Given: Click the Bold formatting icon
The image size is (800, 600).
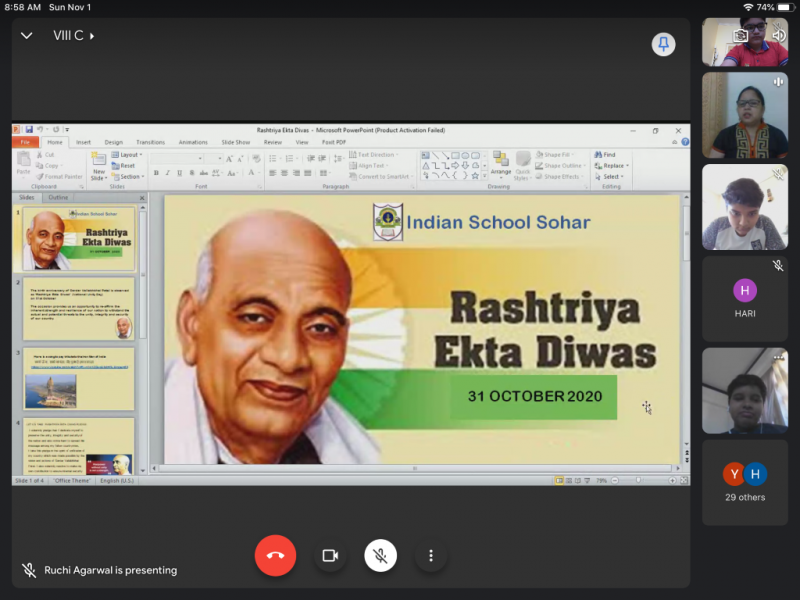Looking at the screenshot, I should point(156,173).
